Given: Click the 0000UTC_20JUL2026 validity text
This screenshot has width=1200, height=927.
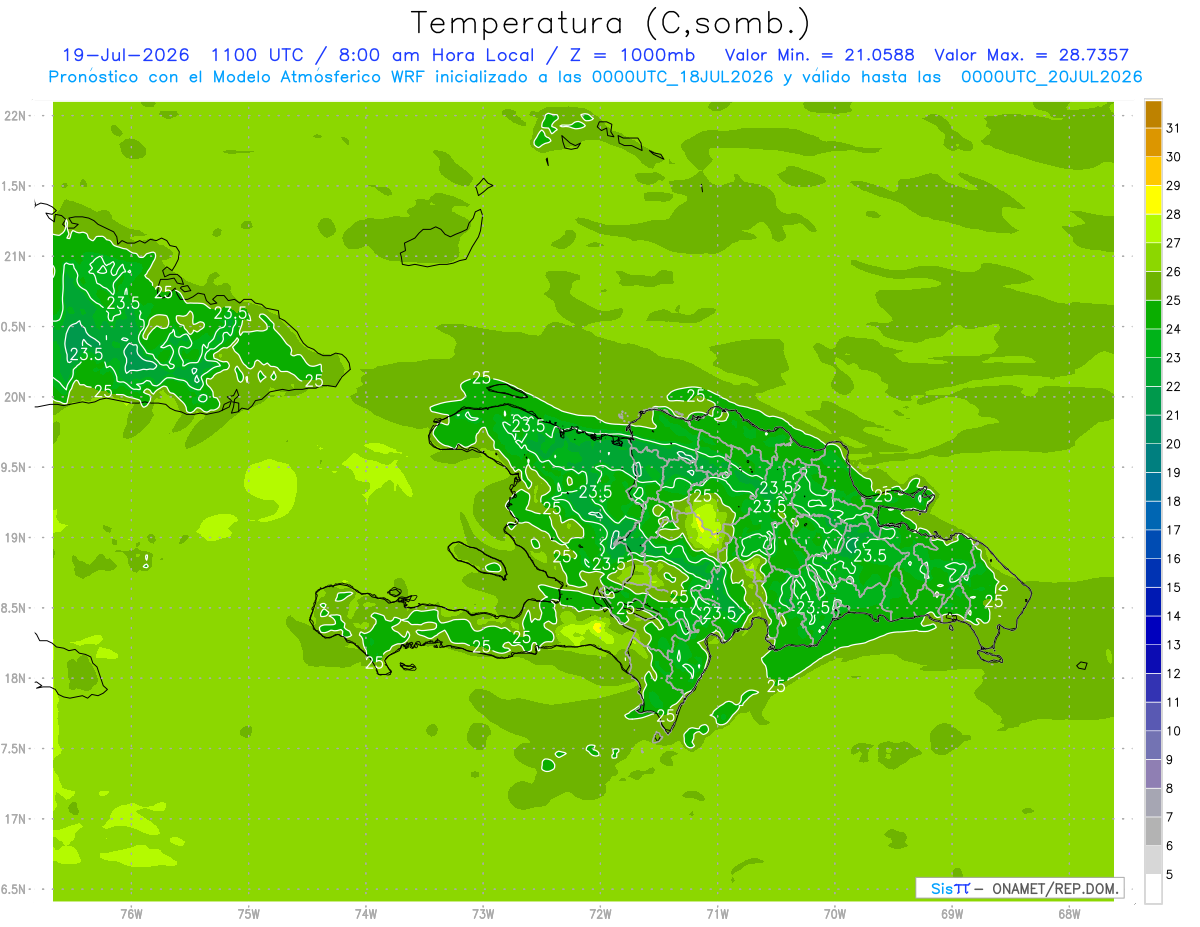Looking at the screenshot, I should click(1052, 77).
